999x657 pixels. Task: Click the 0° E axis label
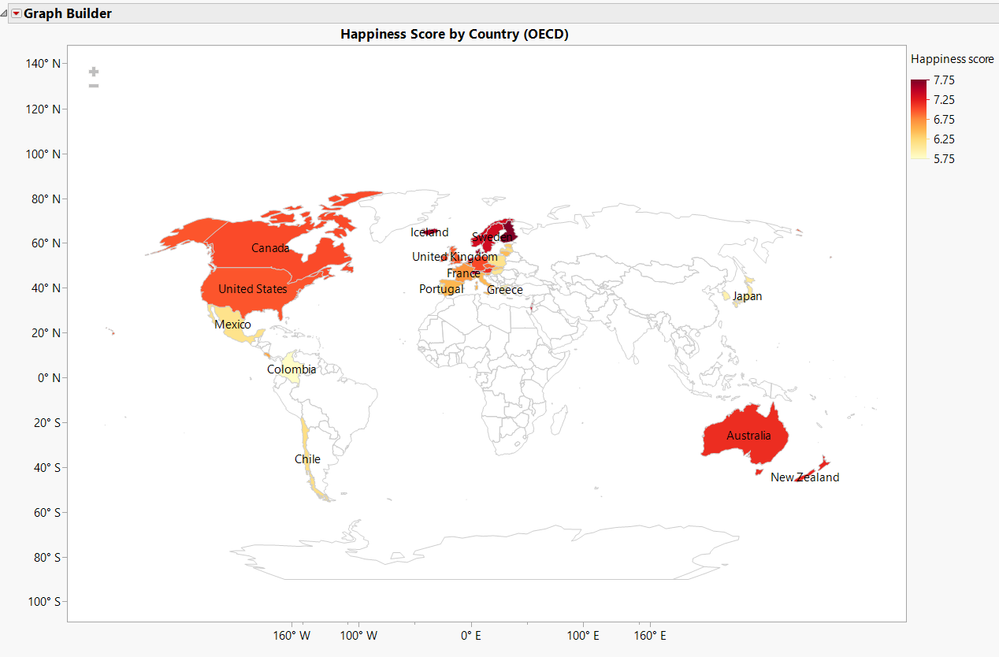(471, 636)
